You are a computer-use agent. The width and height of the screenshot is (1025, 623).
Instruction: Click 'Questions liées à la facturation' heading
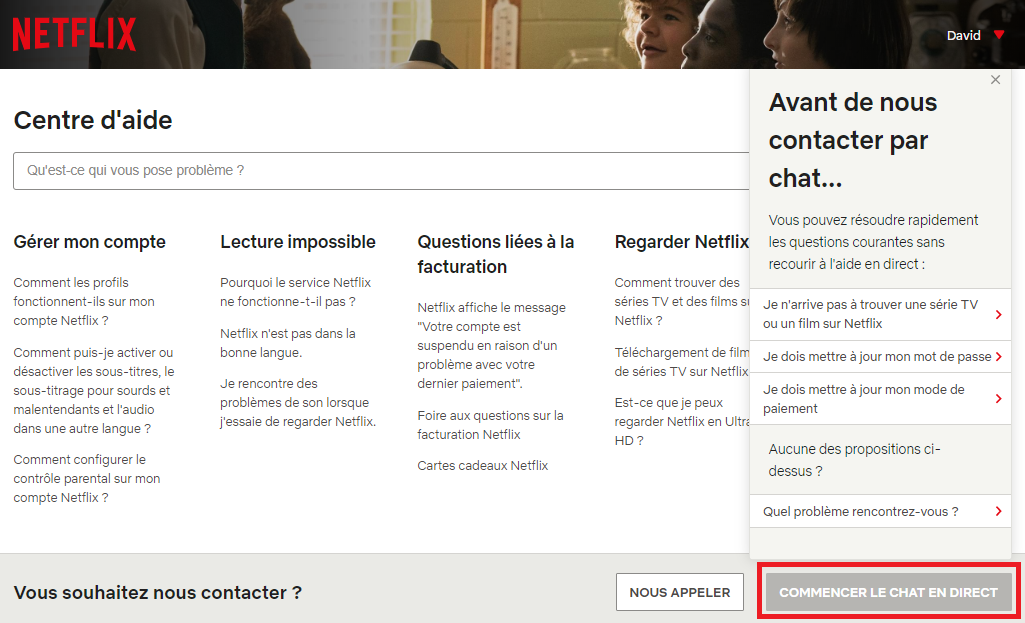[x=496, y=254]
